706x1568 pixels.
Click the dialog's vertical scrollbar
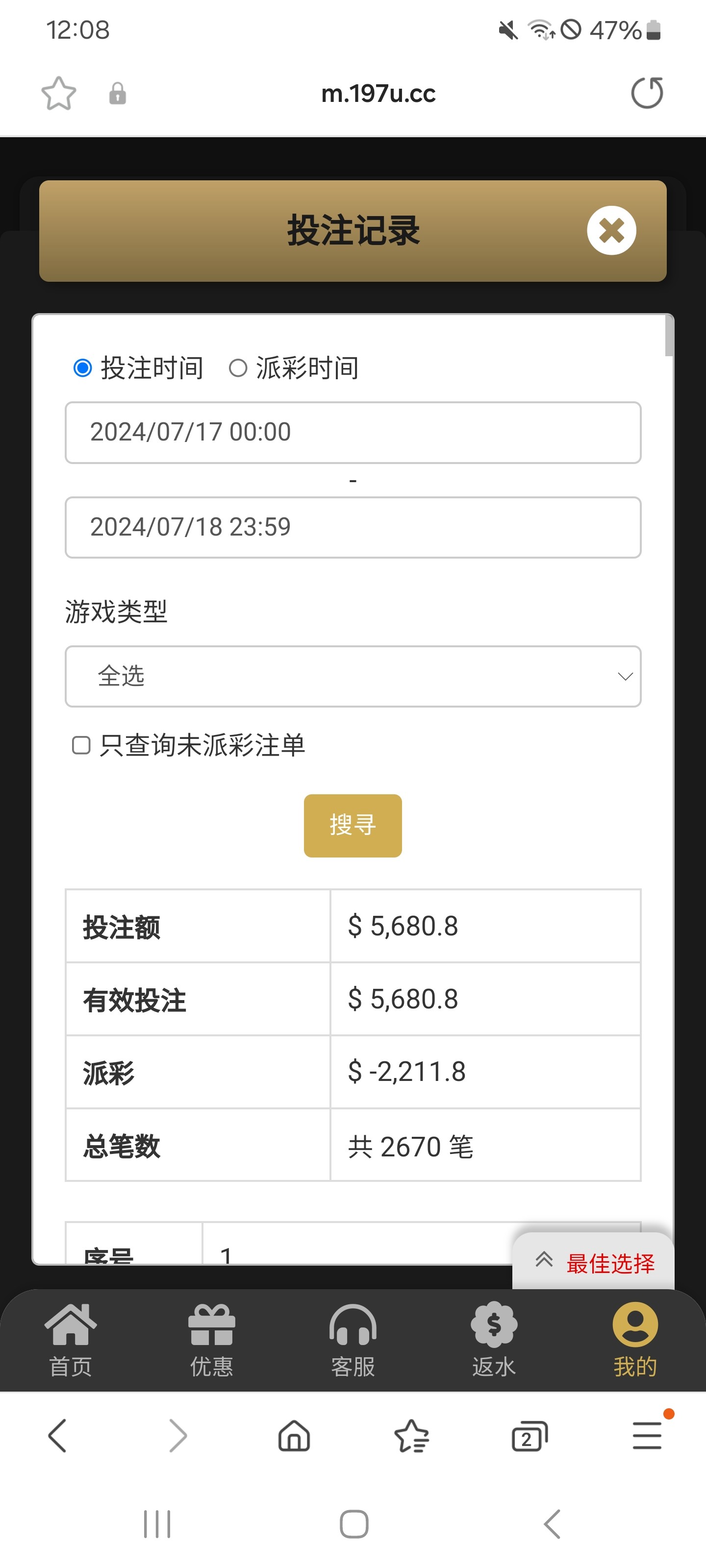[669, 337]
